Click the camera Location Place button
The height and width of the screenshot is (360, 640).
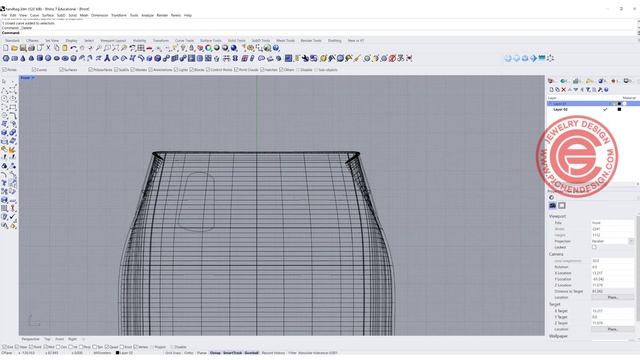[613, 298]
